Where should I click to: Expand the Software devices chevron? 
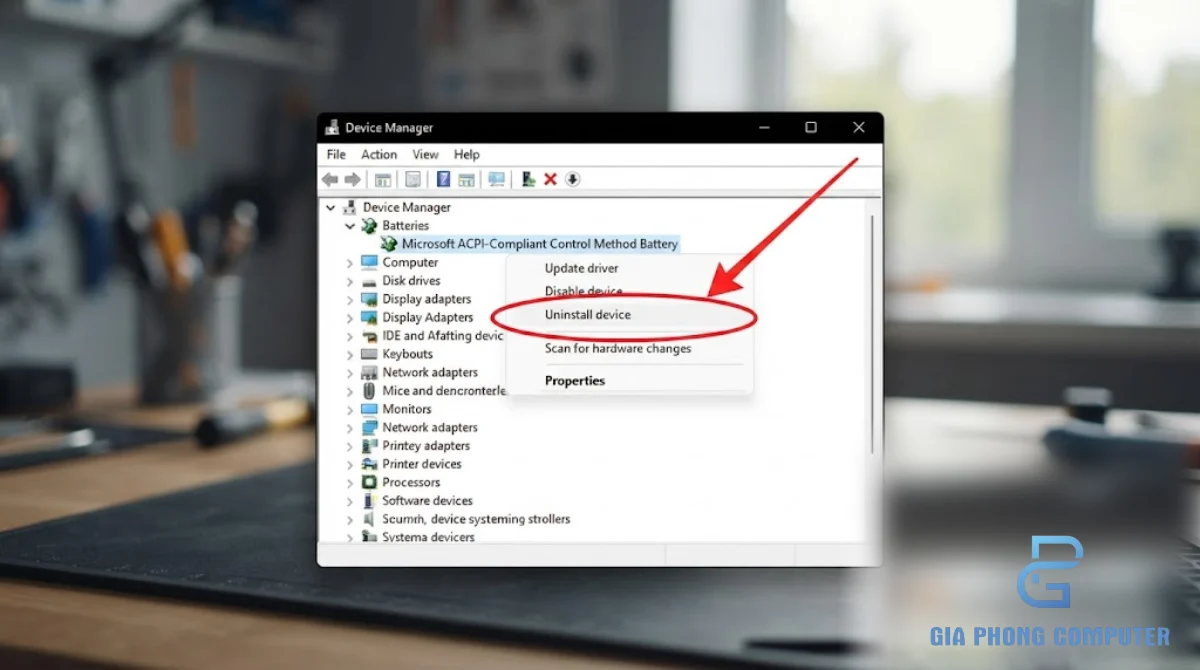click(x=350, y=501)
